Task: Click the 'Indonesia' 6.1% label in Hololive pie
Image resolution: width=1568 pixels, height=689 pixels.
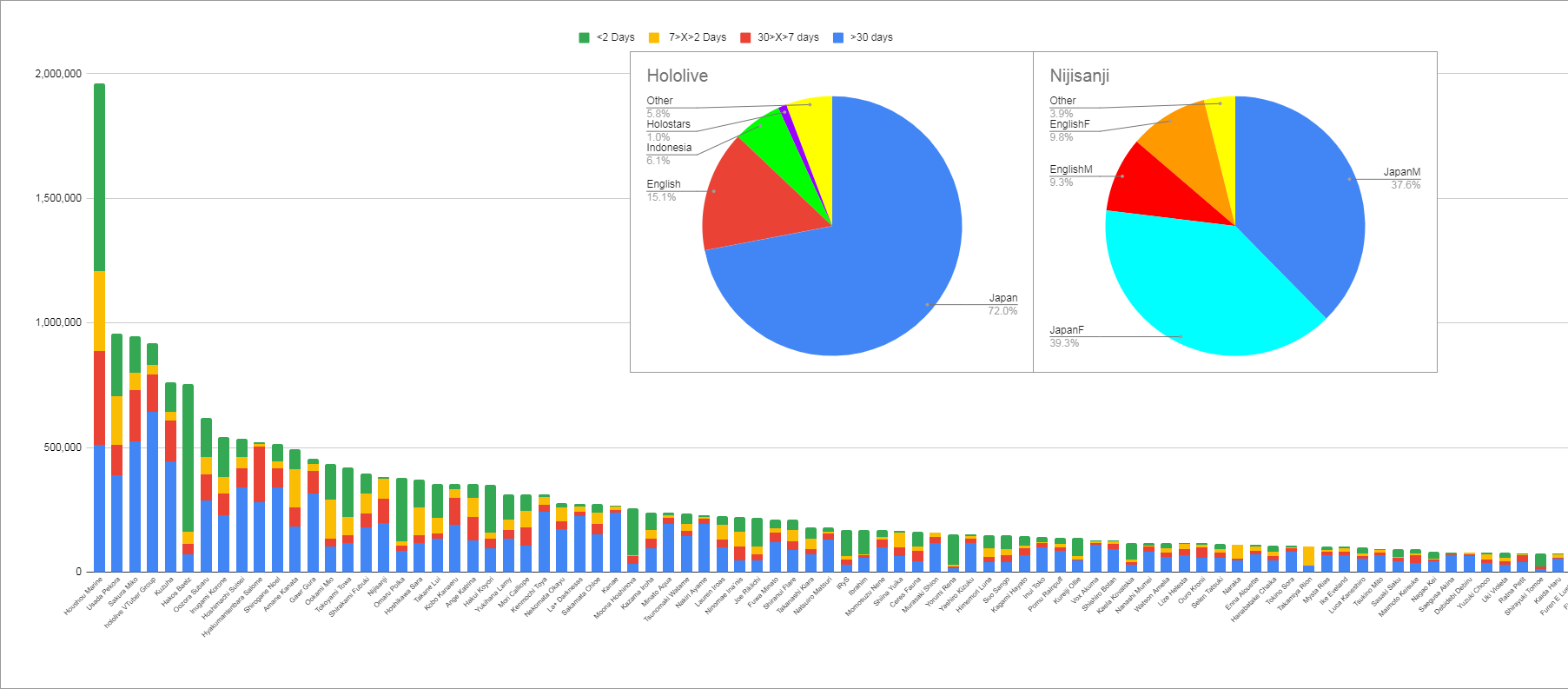Action: [669, 154]
